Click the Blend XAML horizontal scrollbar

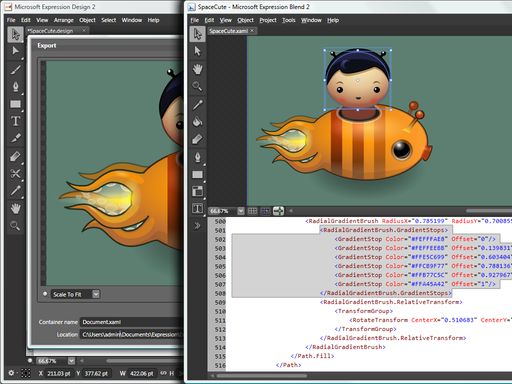[x=262, y=376]
